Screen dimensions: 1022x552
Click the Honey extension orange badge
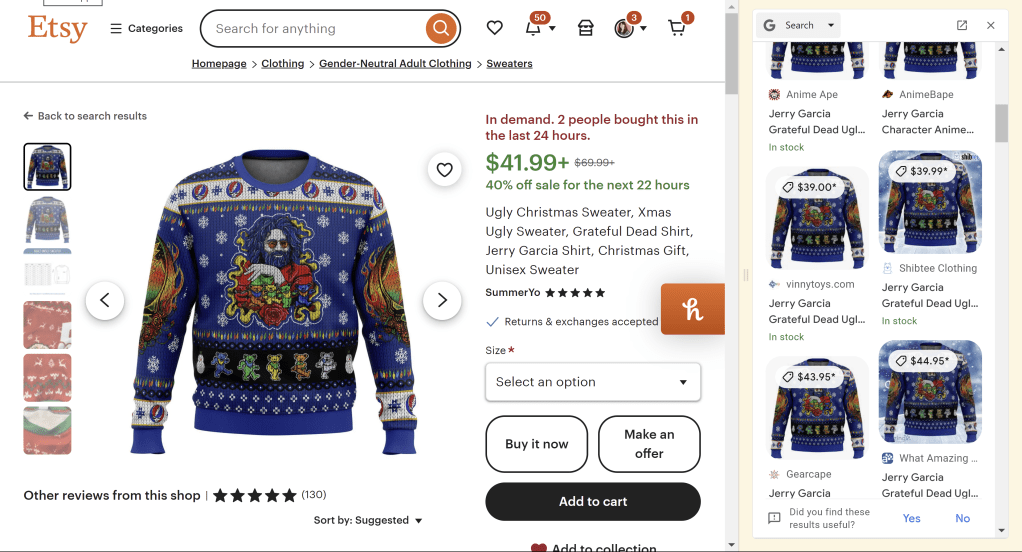click(x=693, y=309)
